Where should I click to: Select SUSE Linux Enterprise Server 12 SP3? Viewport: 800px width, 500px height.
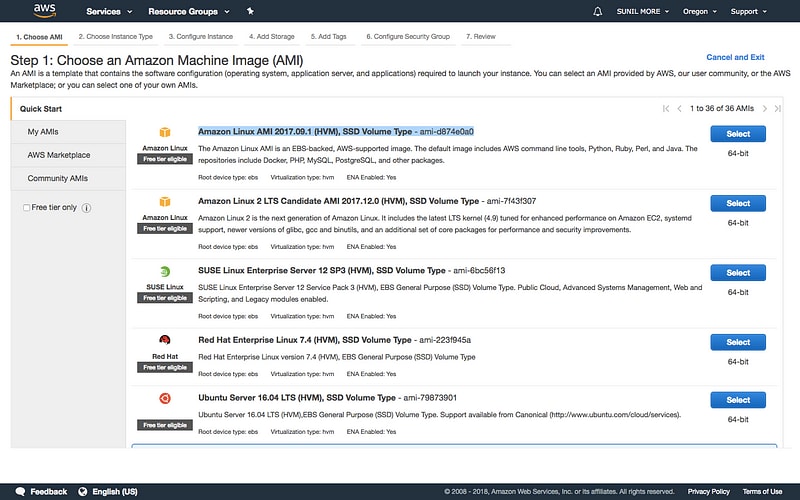click(738, 272)
